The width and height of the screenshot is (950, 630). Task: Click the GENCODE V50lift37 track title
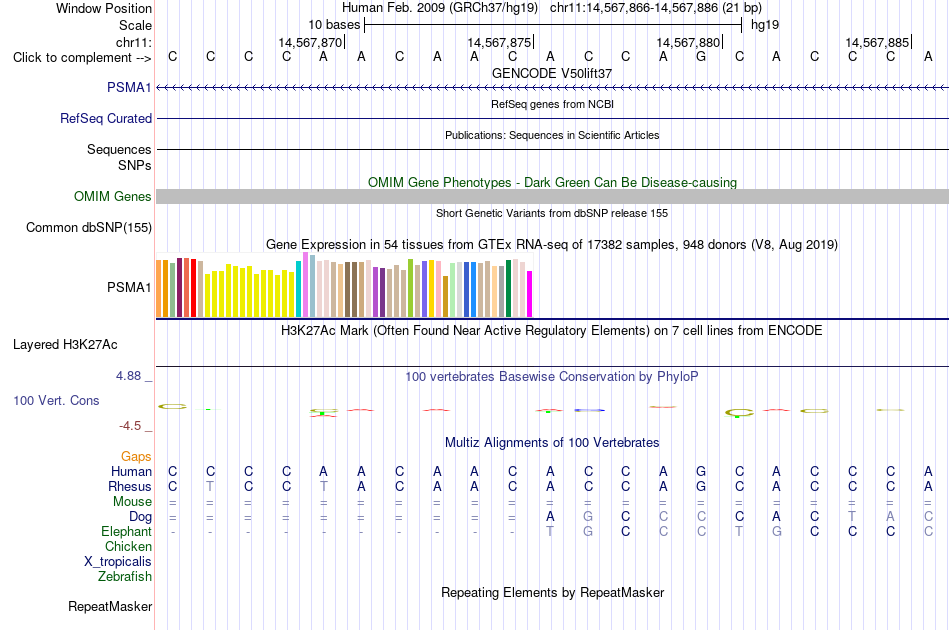coord(552,73)
